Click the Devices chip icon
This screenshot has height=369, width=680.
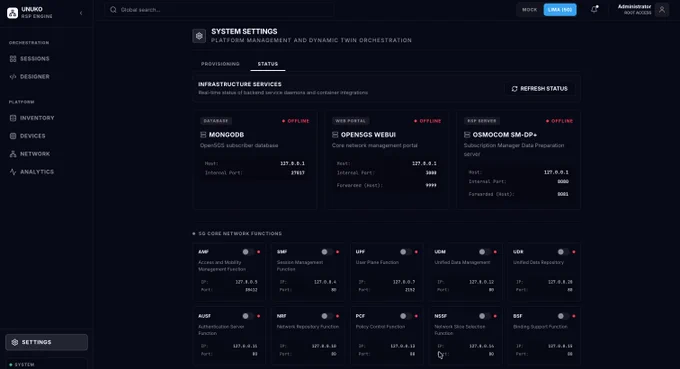(13, 136)
